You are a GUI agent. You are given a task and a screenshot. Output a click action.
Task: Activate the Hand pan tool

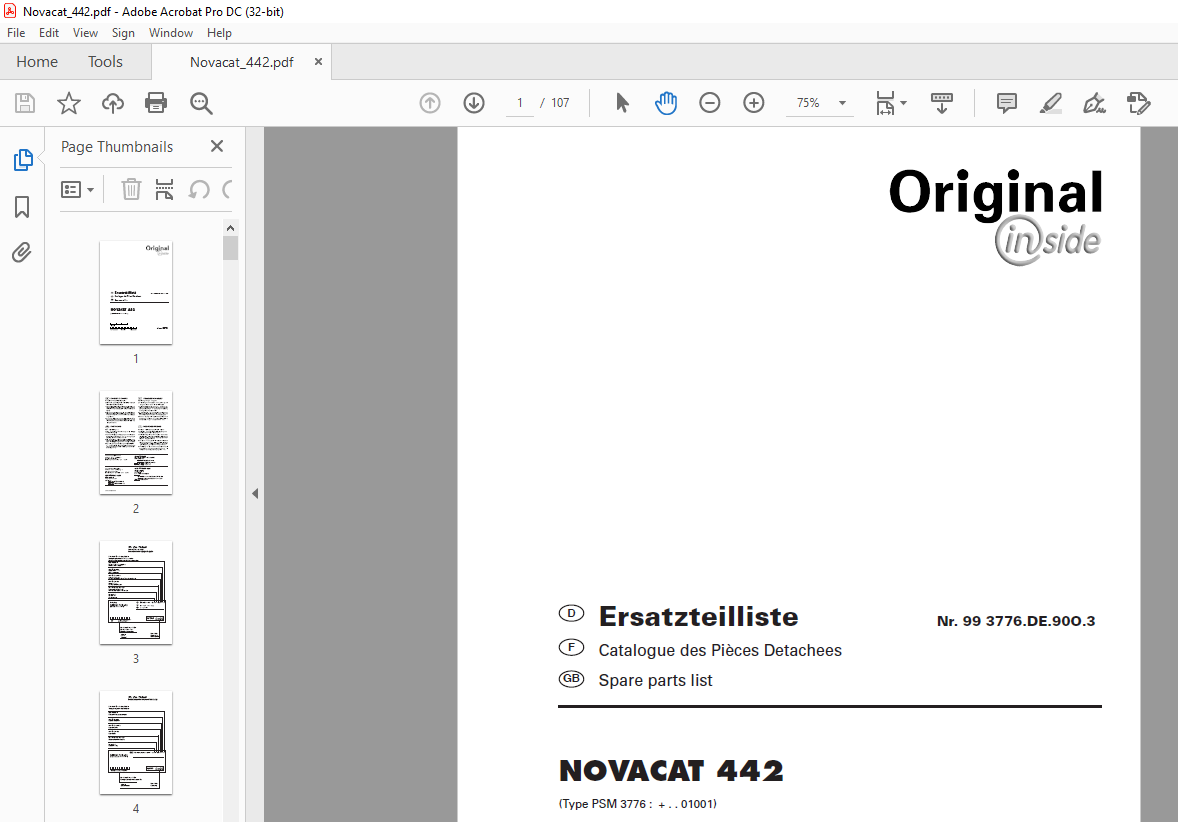pyautogui.click(x=666, y=103)
